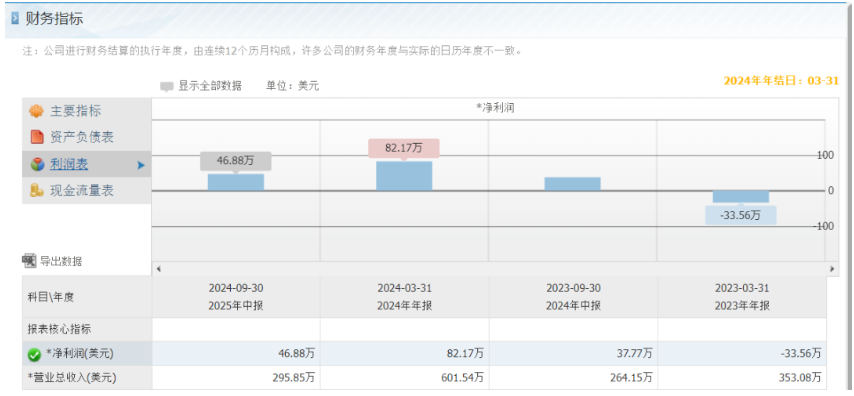This screenshot has width=854, height=396.
Task: Click the 46.88万 chart tooltip label
Action: tap(235, 161)
